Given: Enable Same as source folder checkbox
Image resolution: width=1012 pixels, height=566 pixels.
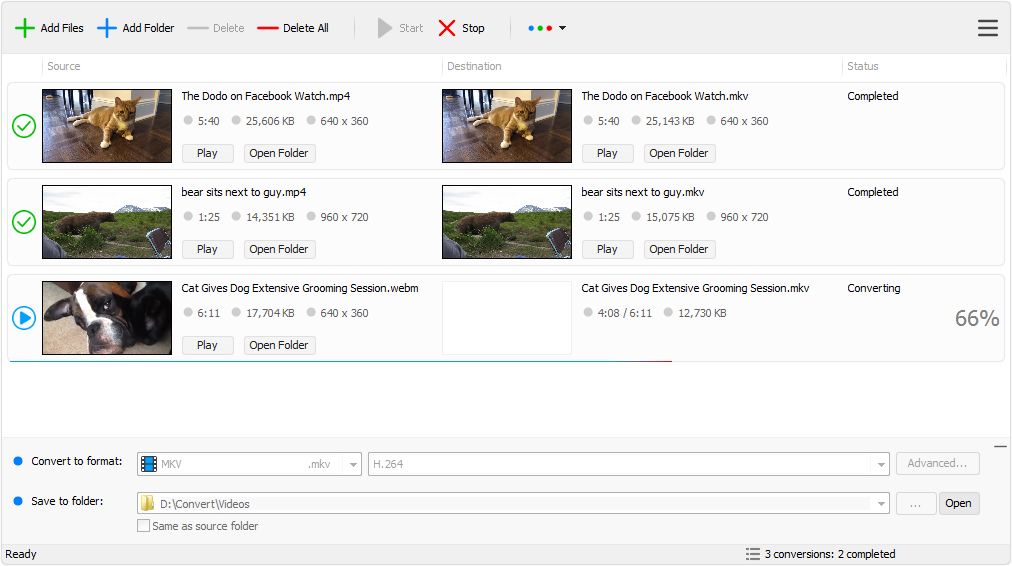Looking at the screenshot, I should click(x=144, y=526).
